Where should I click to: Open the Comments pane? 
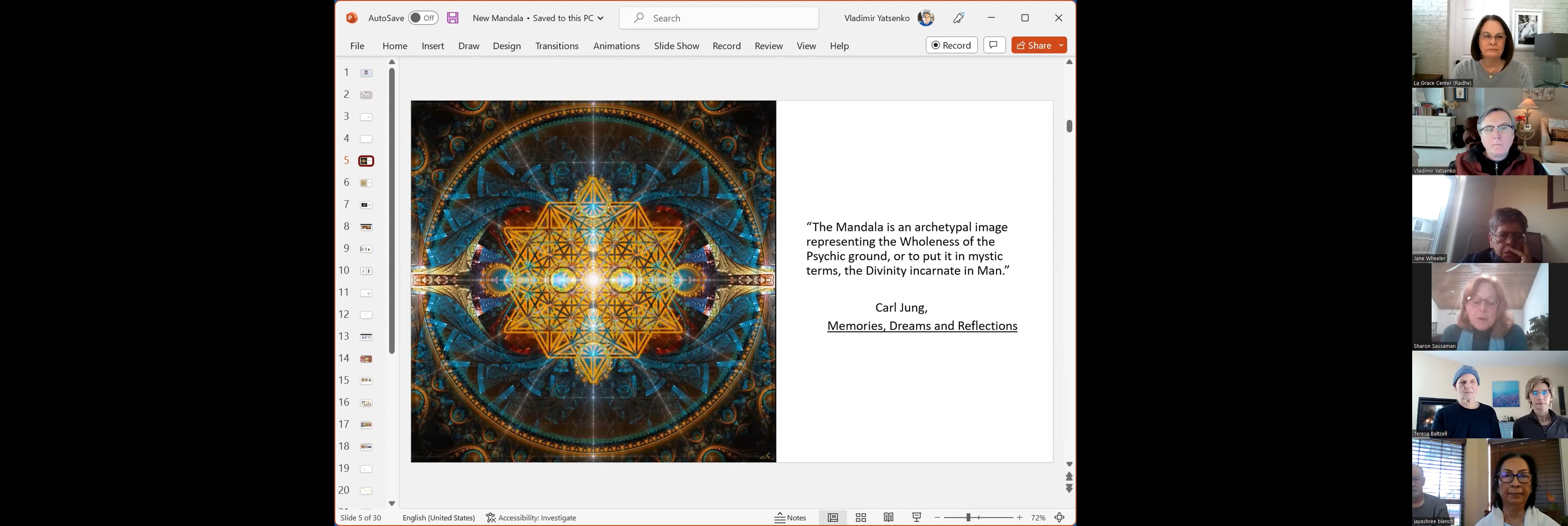click(994, 45)
